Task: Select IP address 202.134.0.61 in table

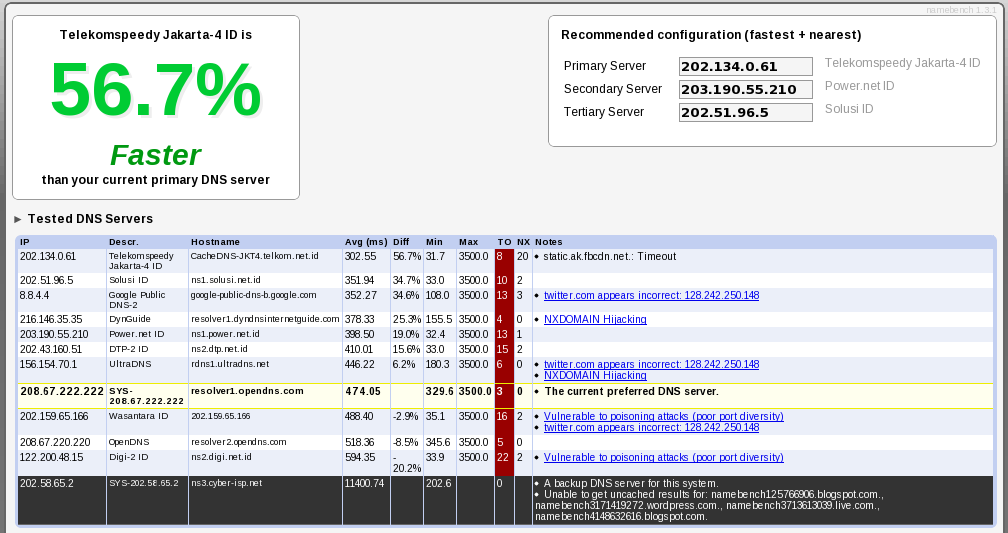Action: coord(48,256)
